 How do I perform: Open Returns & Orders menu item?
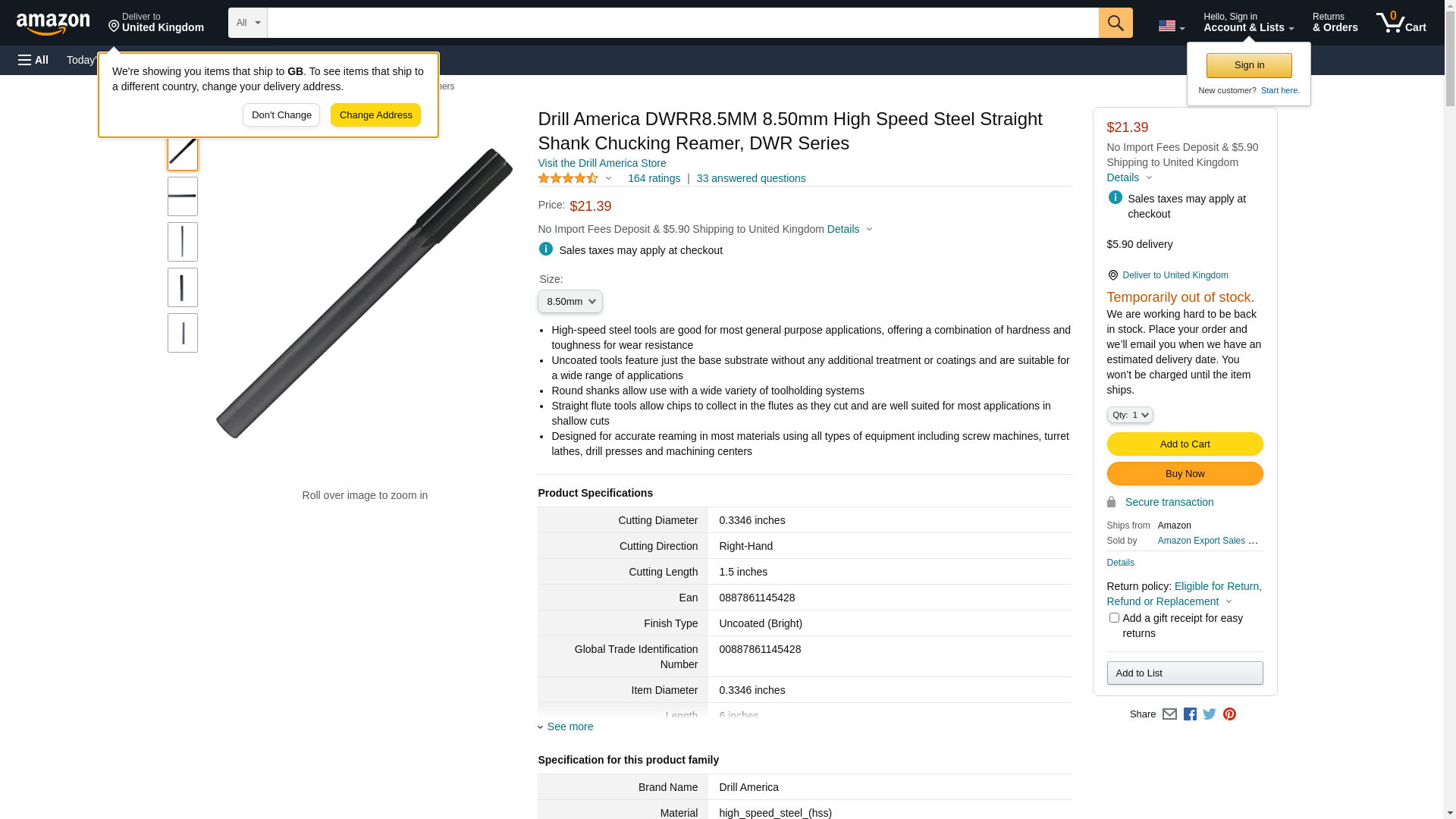[x=1335, y=23]
